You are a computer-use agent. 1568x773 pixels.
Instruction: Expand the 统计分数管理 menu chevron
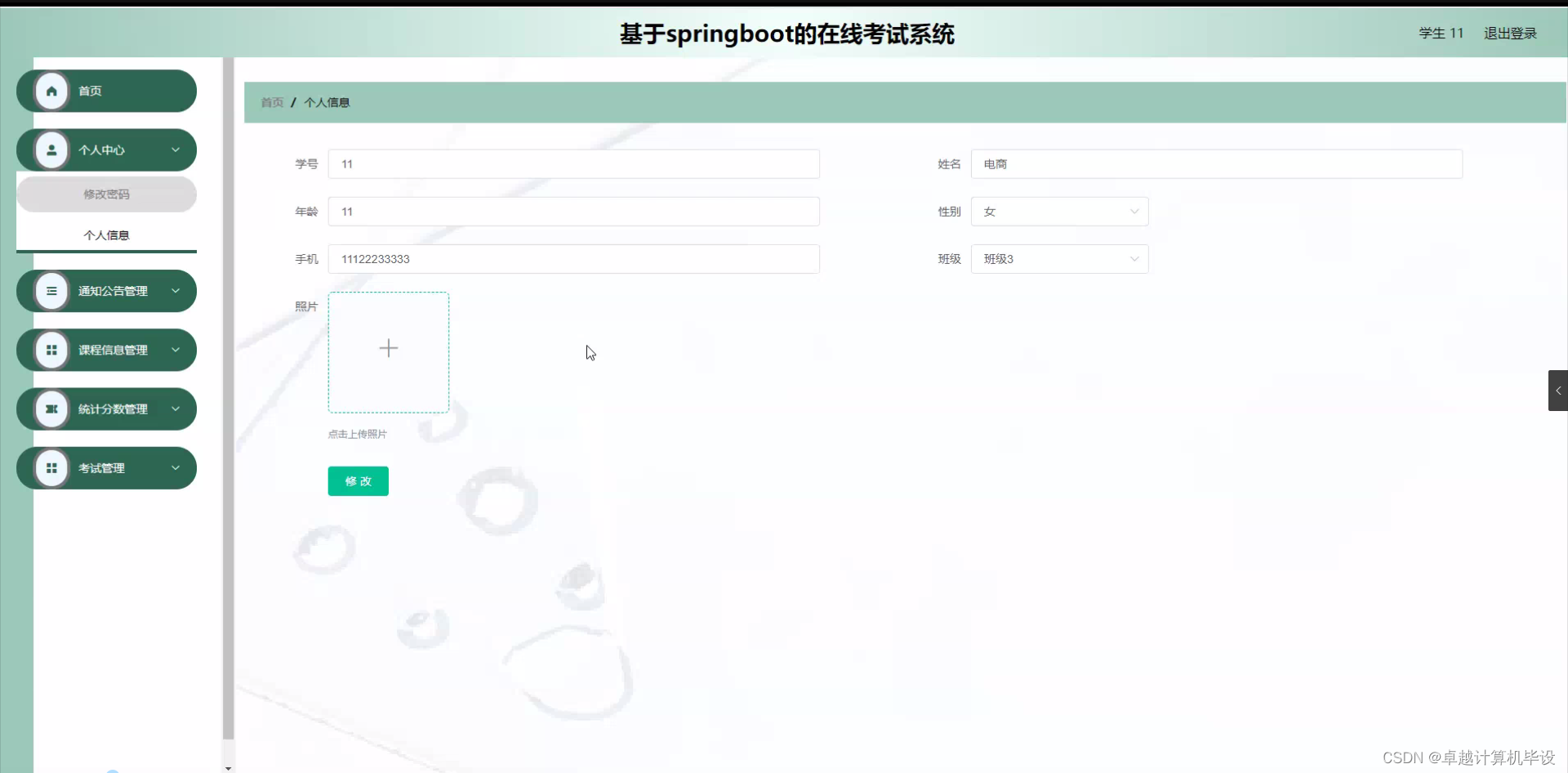[x=176, y=409]
